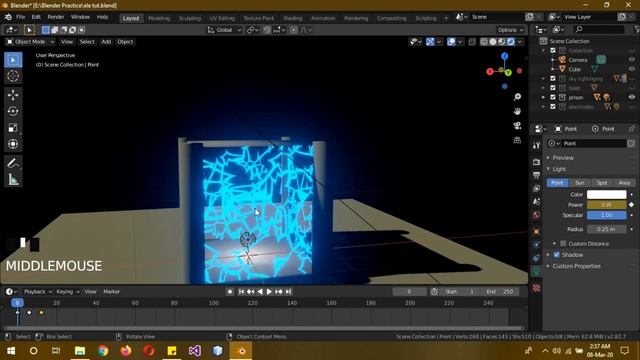Open the Add menu in viewport header
The width and height of the screenshot is (640, 360).
pyautogui.click(x=106, y=42)
